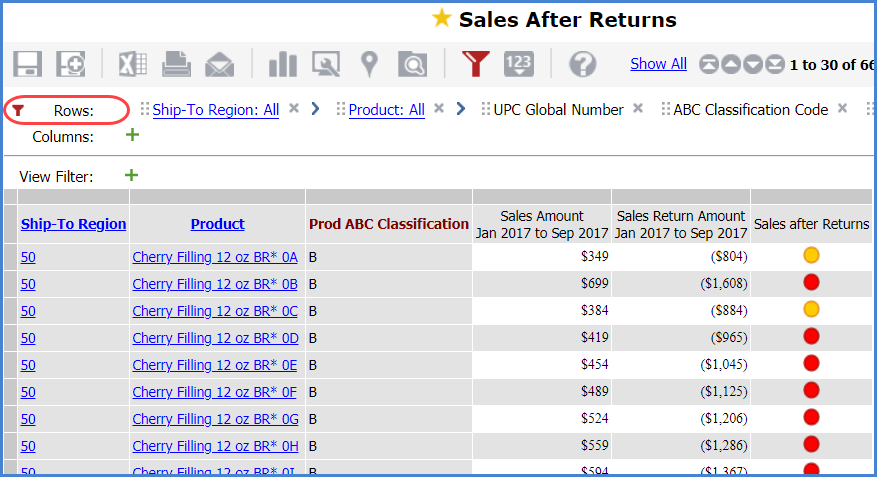Screen dimensions: 877x477
Task: Toggle the red filter funnel icon
Action: [x=475, y=64]
